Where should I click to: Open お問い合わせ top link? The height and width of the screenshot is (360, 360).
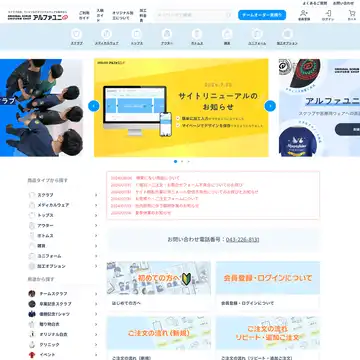[343, 3]
